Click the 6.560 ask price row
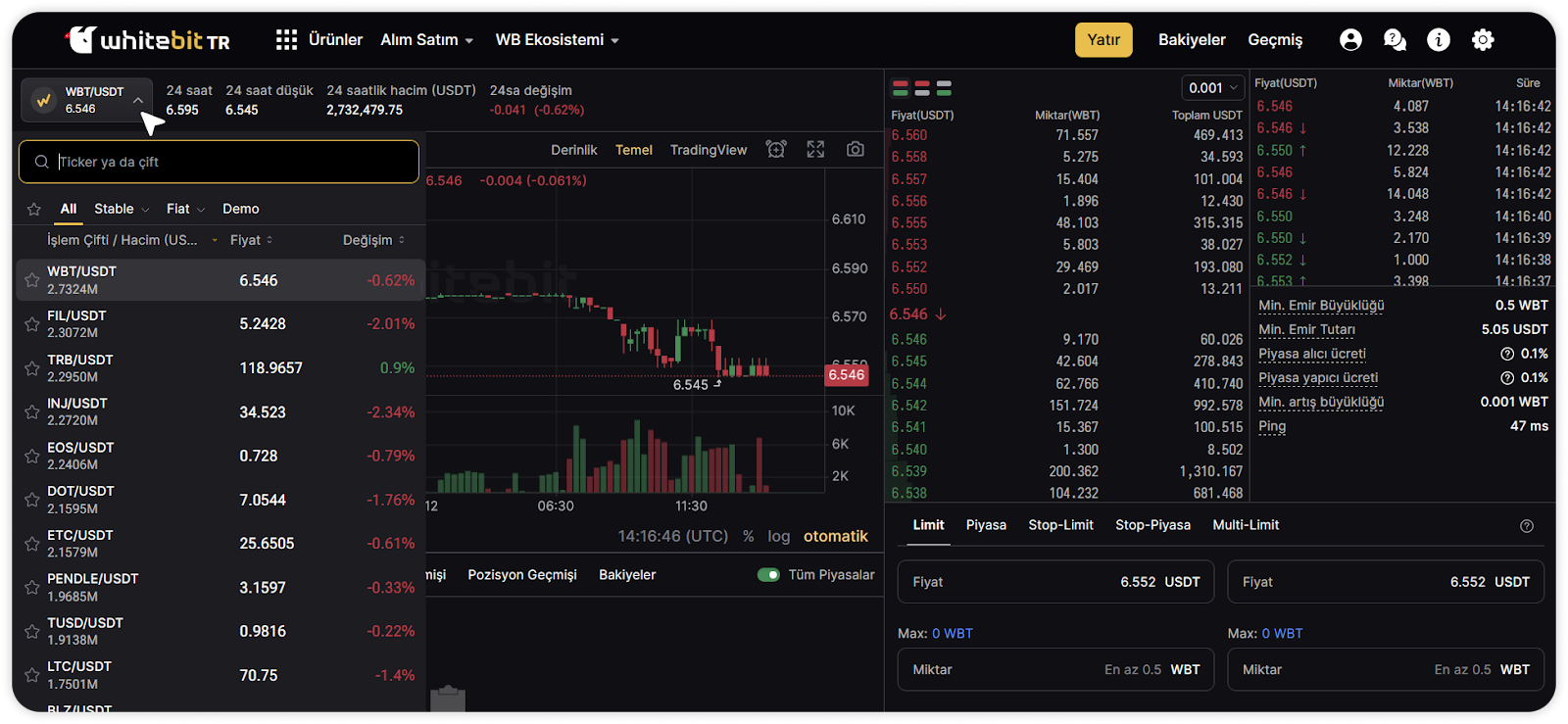 pyautogui.click(x=1066, y=135)
